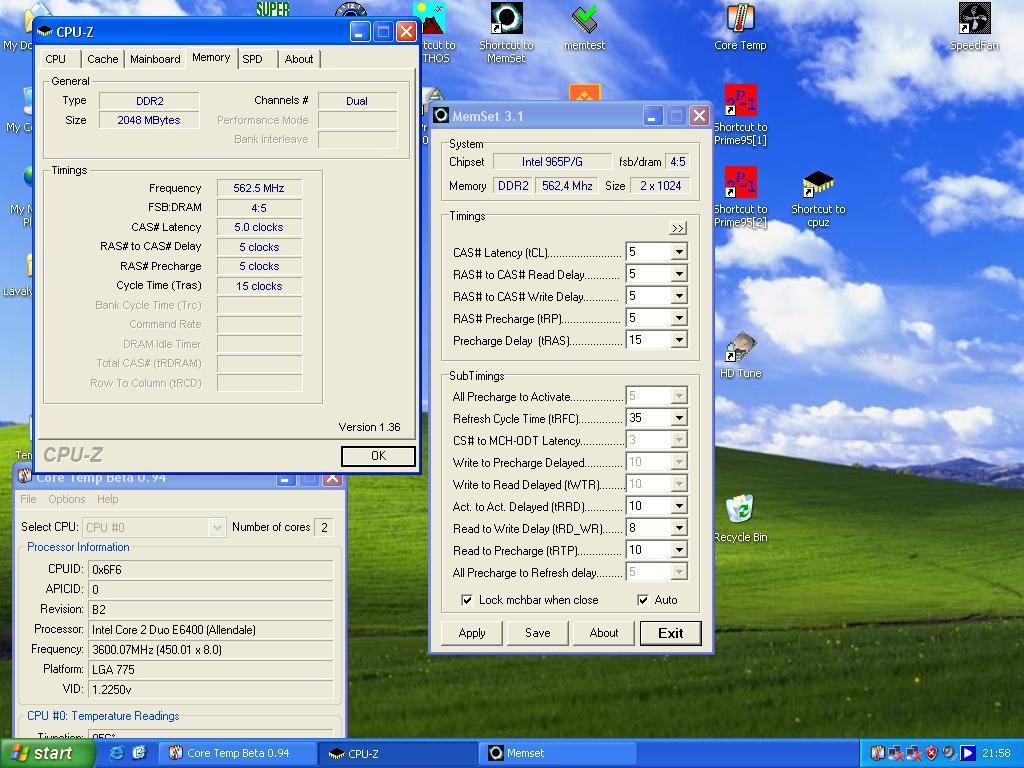Open the Refresh Cycle Time (tRFC) dropdown
The width and height of the screenshot is (1024, 768).
click(x=679, y=418)
